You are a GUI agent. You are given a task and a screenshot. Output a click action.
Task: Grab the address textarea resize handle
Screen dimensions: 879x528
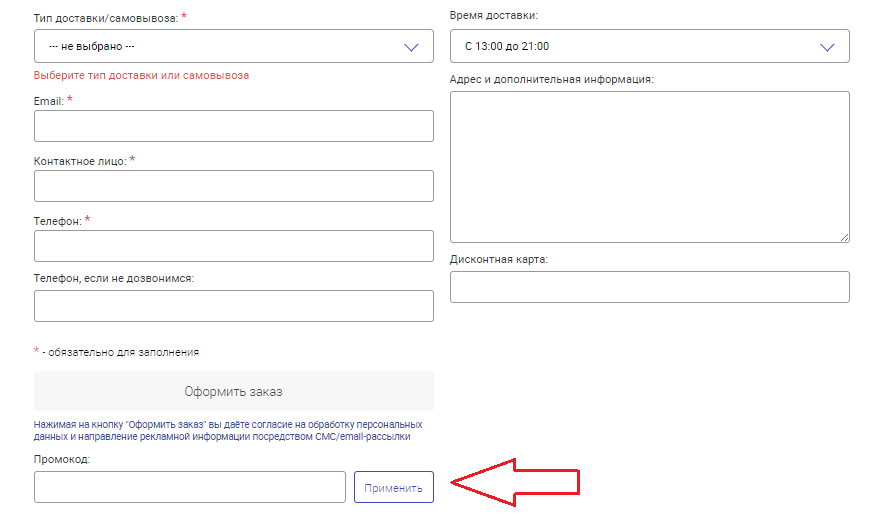844,237
